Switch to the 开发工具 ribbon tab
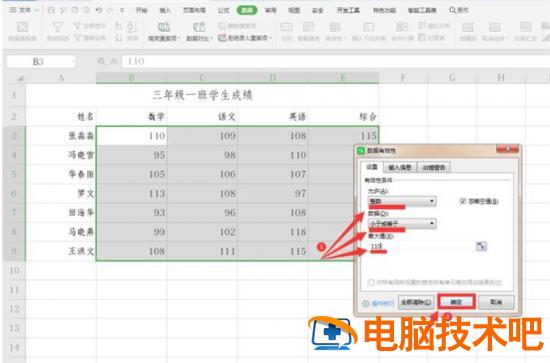Viewport: 550px width, 363px height. pos(348,10)
